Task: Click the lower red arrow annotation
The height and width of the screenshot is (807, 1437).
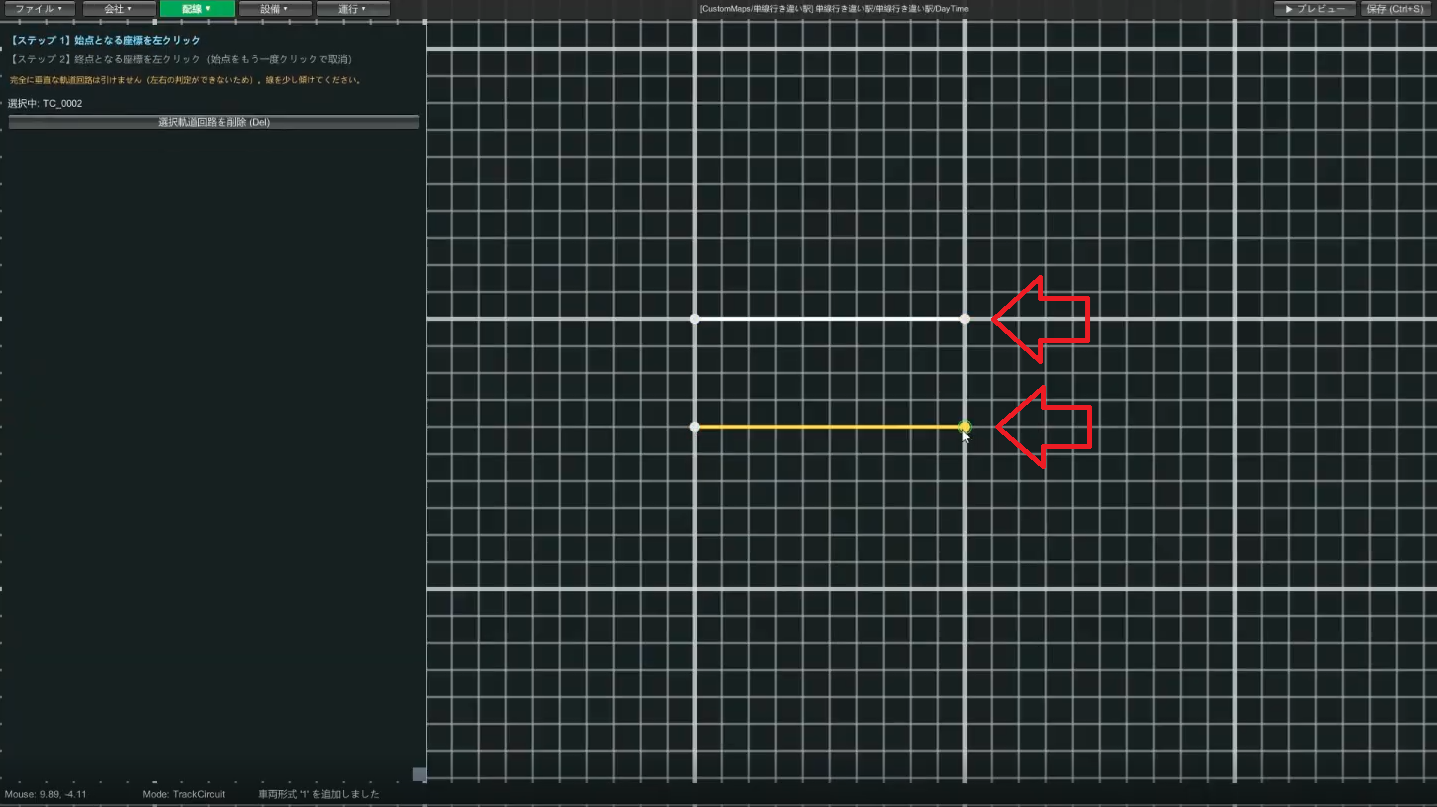Action: pyautogui.click(x=1044, y=427)
